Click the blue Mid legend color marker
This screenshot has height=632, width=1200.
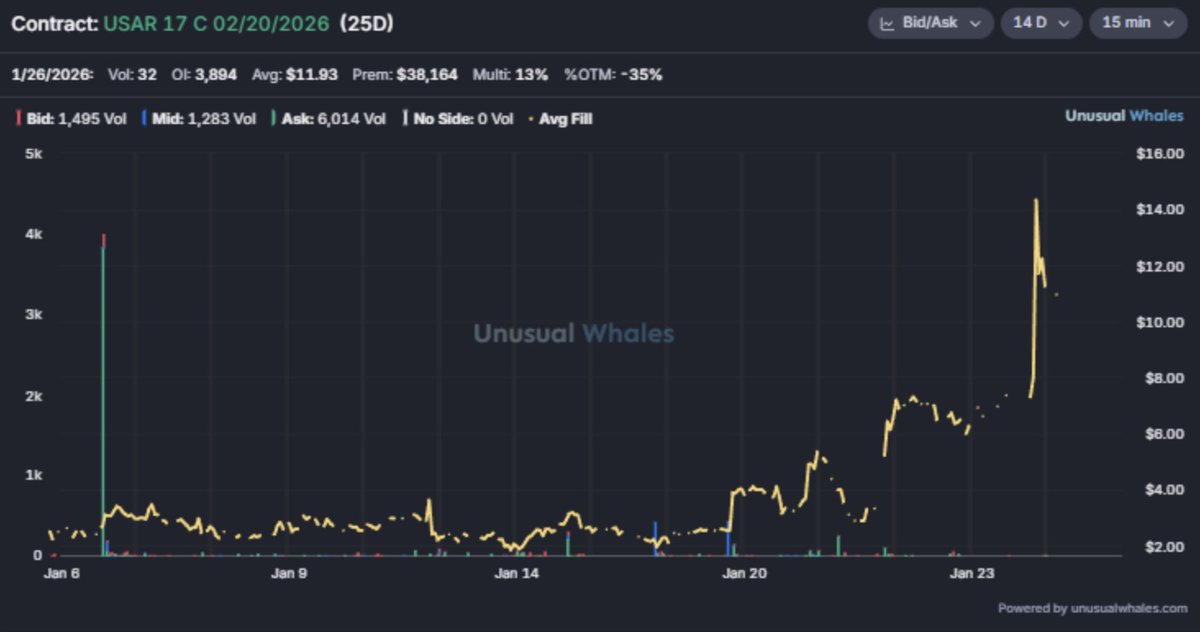tap(145, 119)
